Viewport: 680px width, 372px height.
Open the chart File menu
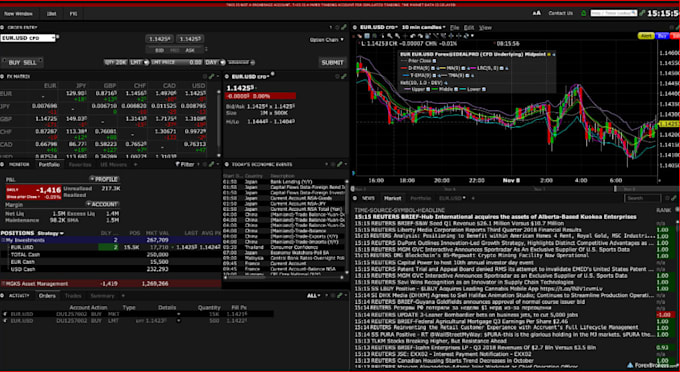pos(454,27)
